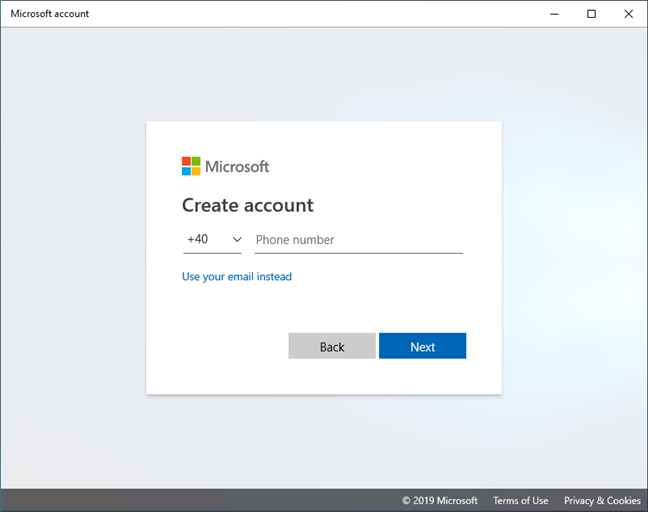The height and width of the screenshot is (512, 648).
Task: Click the Back button
Action: coord(332,346)
